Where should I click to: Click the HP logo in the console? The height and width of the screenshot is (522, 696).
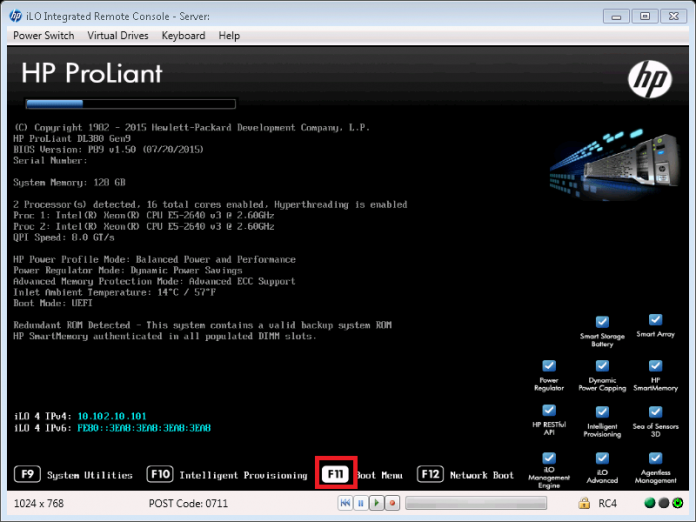650,79
